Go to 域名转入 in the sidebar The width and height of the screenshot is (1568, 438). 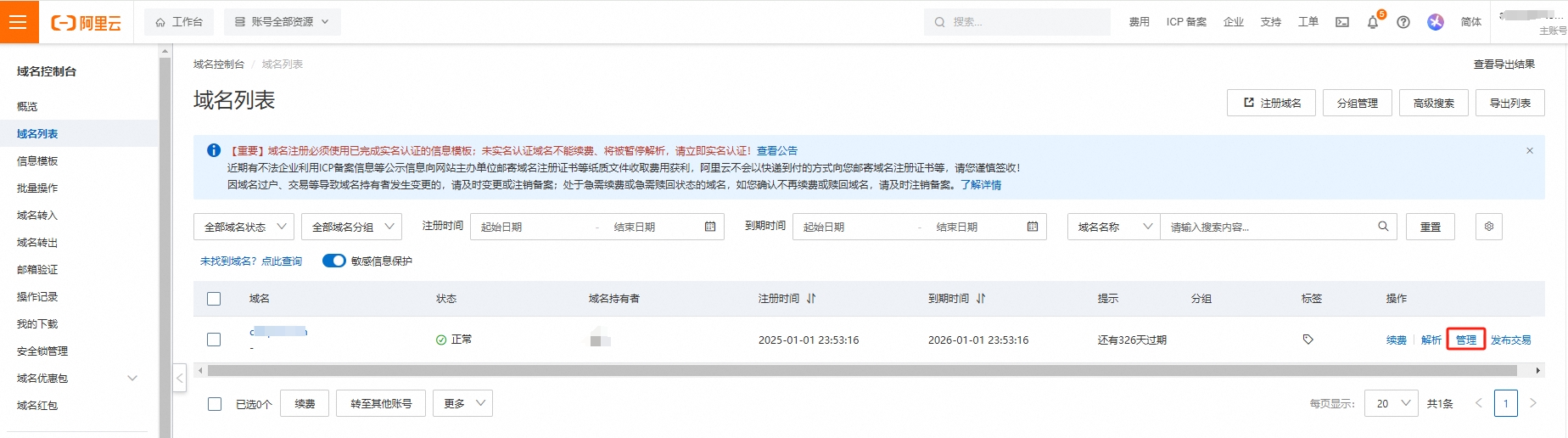coord(37,216)
